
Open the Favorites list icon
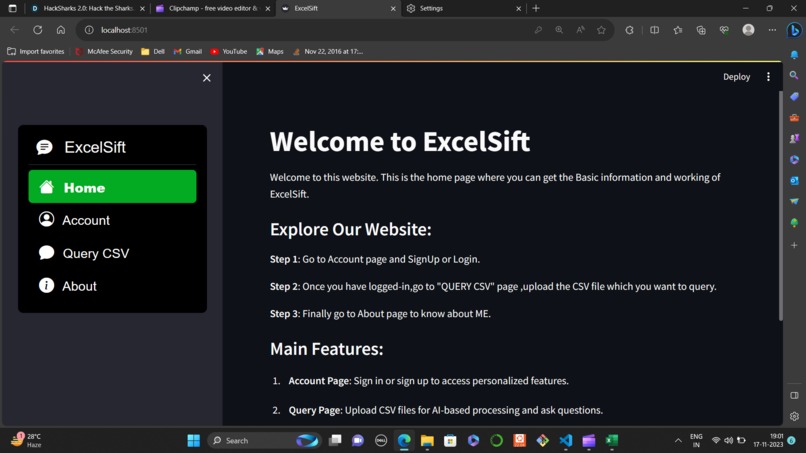678,30
